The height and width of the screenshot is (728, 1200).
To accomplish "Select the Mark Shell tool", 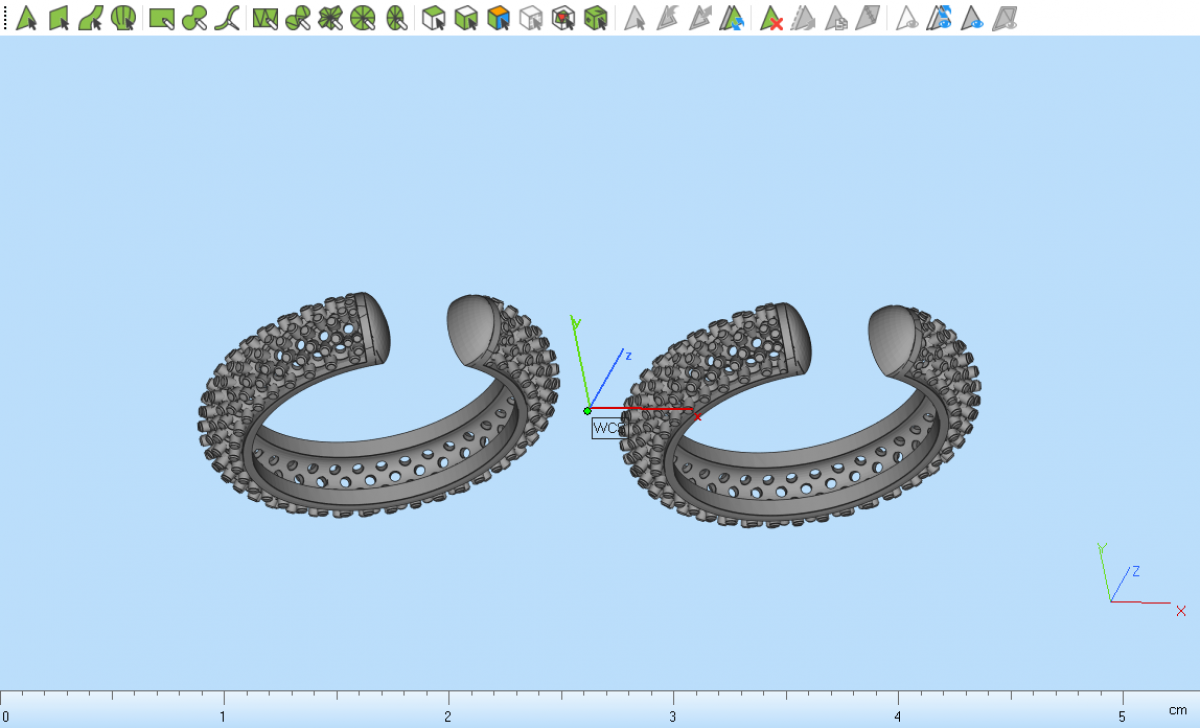I will pos(123,17).
